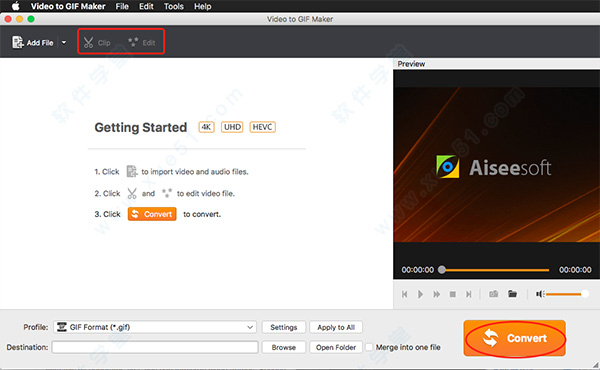Click the 4K badge

click(206, 127)
